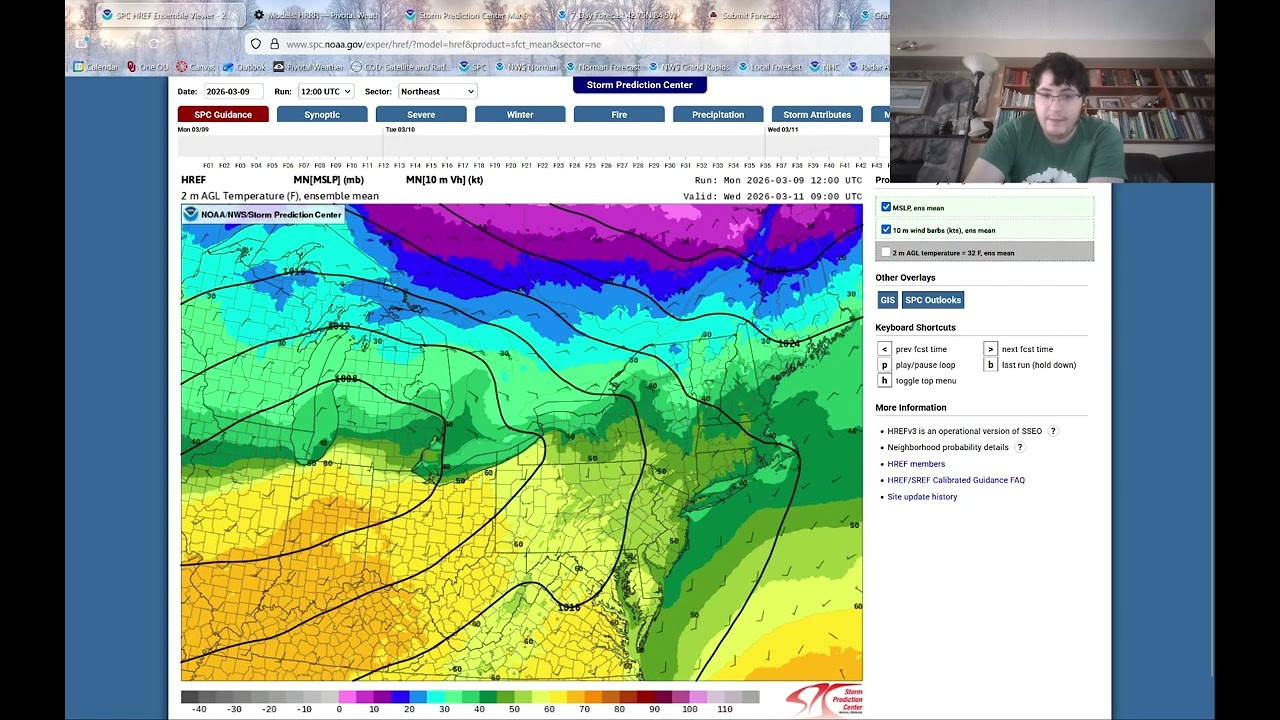This screenshot has height=720, width=1280.
Task: Click the NOAA/NWS Storm Prediction Center map logo
Action: [264, 214]
